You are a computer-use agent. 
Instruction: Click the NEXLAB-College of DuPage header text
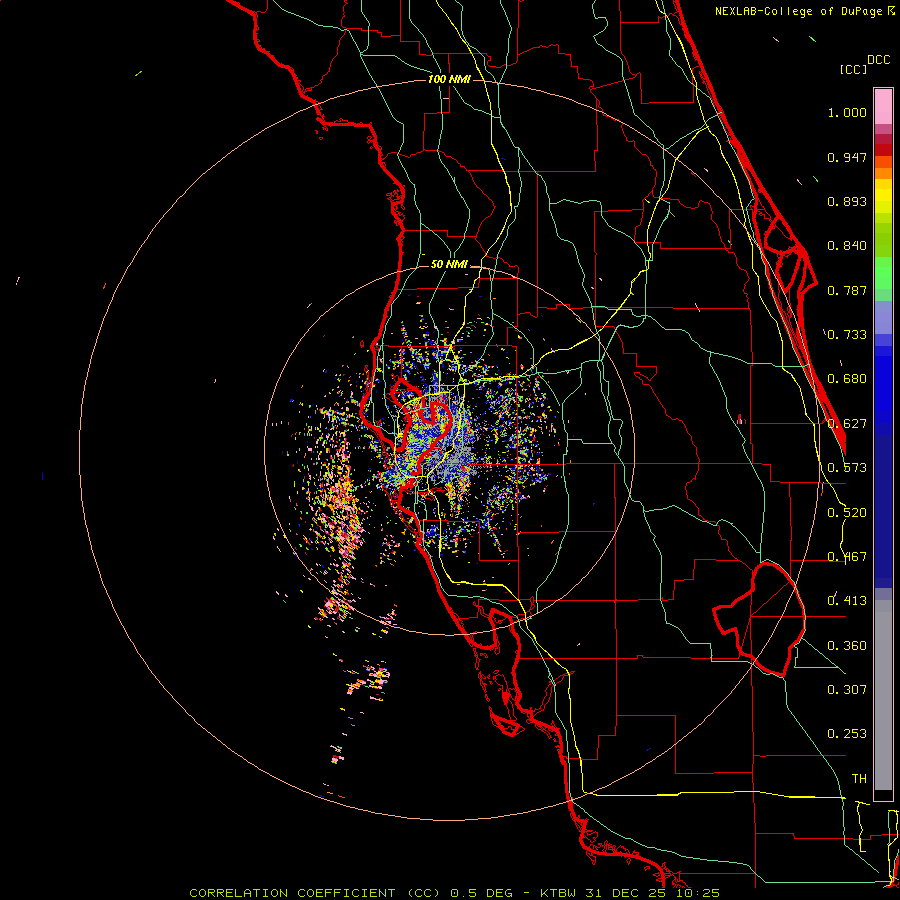(800, 11)
